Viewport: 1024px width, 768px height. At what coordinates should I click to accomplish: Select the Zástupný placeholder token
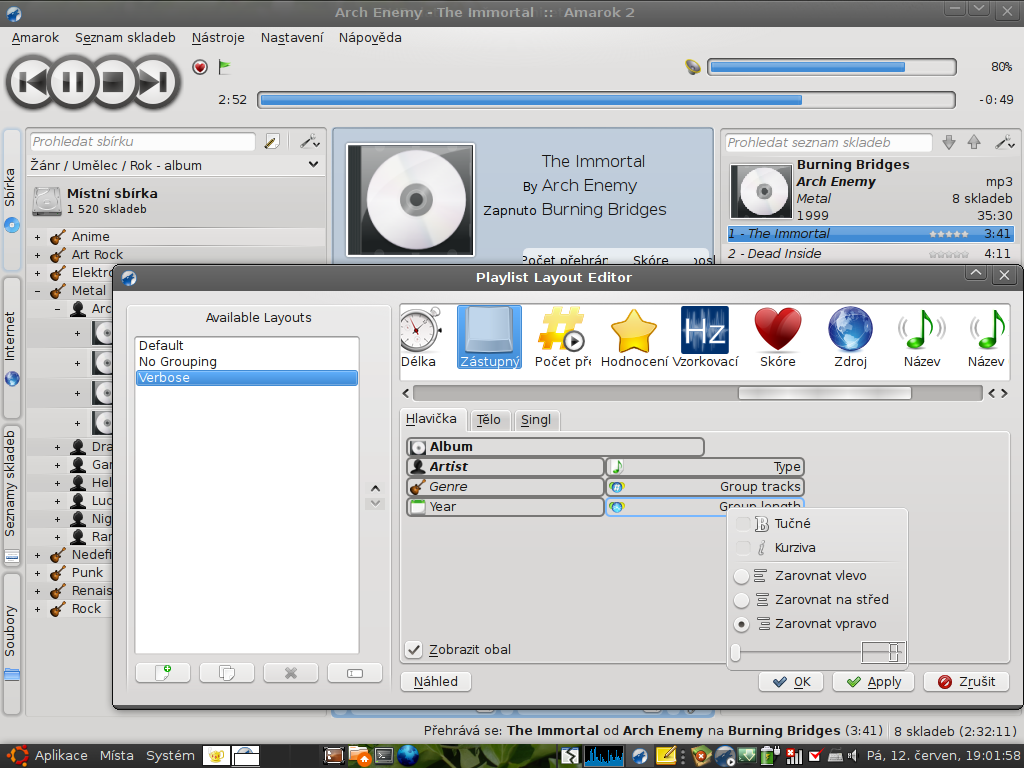pyautogui.click(x=490, y=337)
